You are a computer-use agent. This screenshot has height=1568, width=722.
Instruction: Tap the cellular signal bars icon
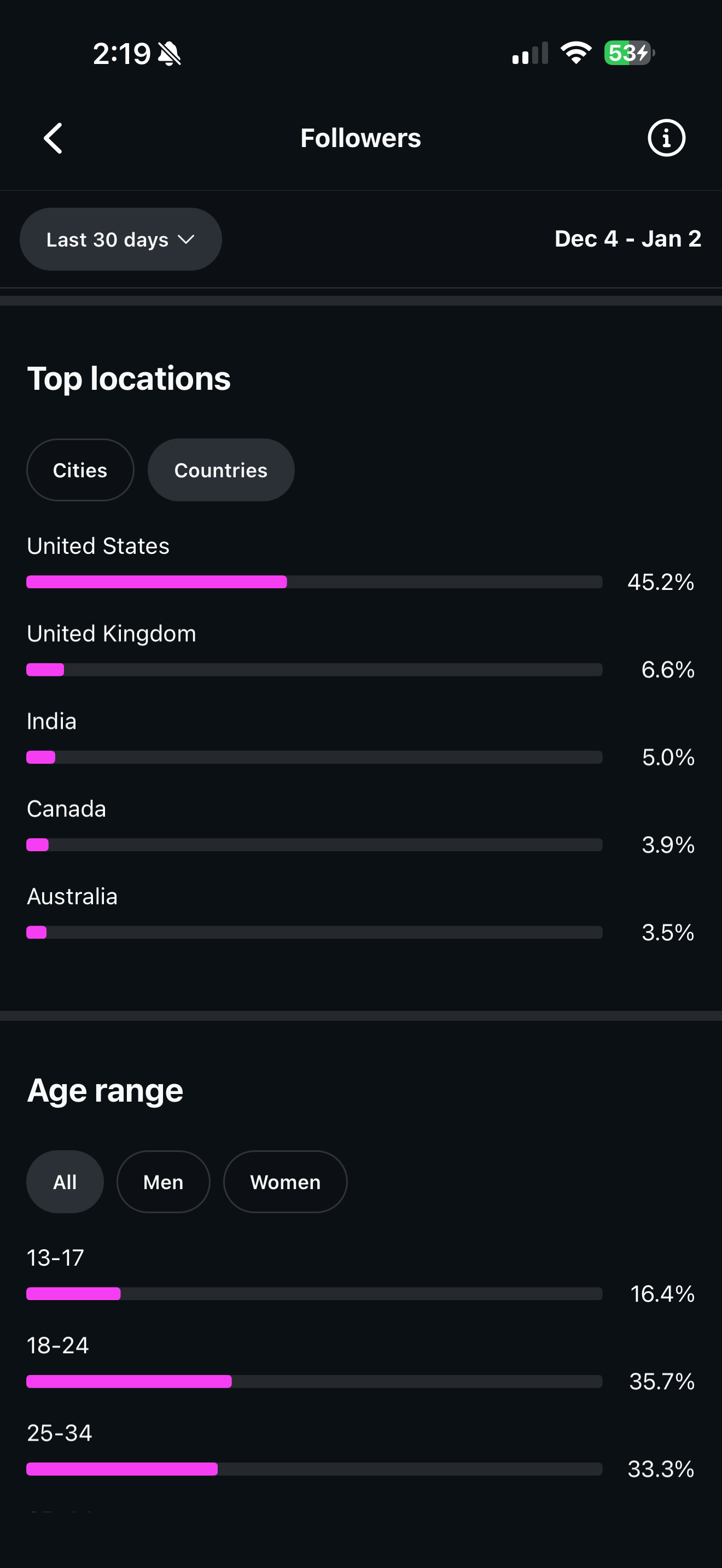530,54
